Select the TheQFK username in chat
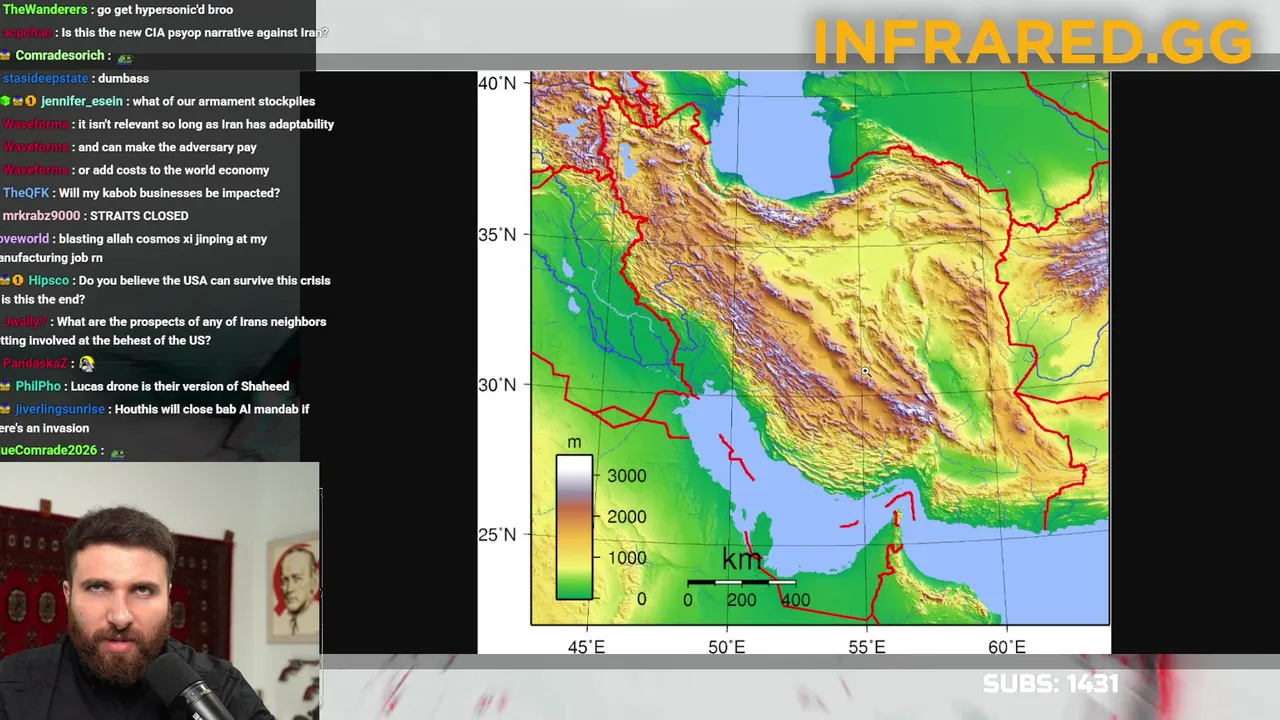The image size is (1280, 720). pyautogui.click(x=26, y=193)
